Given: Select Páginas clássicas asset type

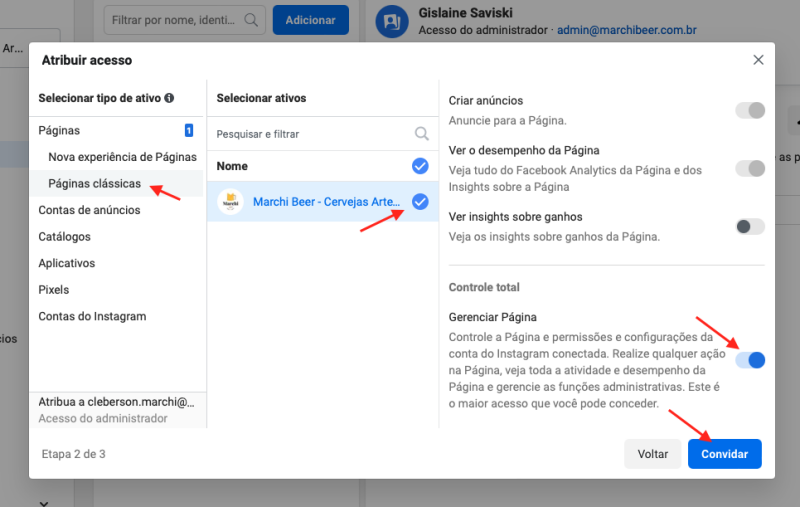Looking at the screenshot, I should (x=94, y=184).
